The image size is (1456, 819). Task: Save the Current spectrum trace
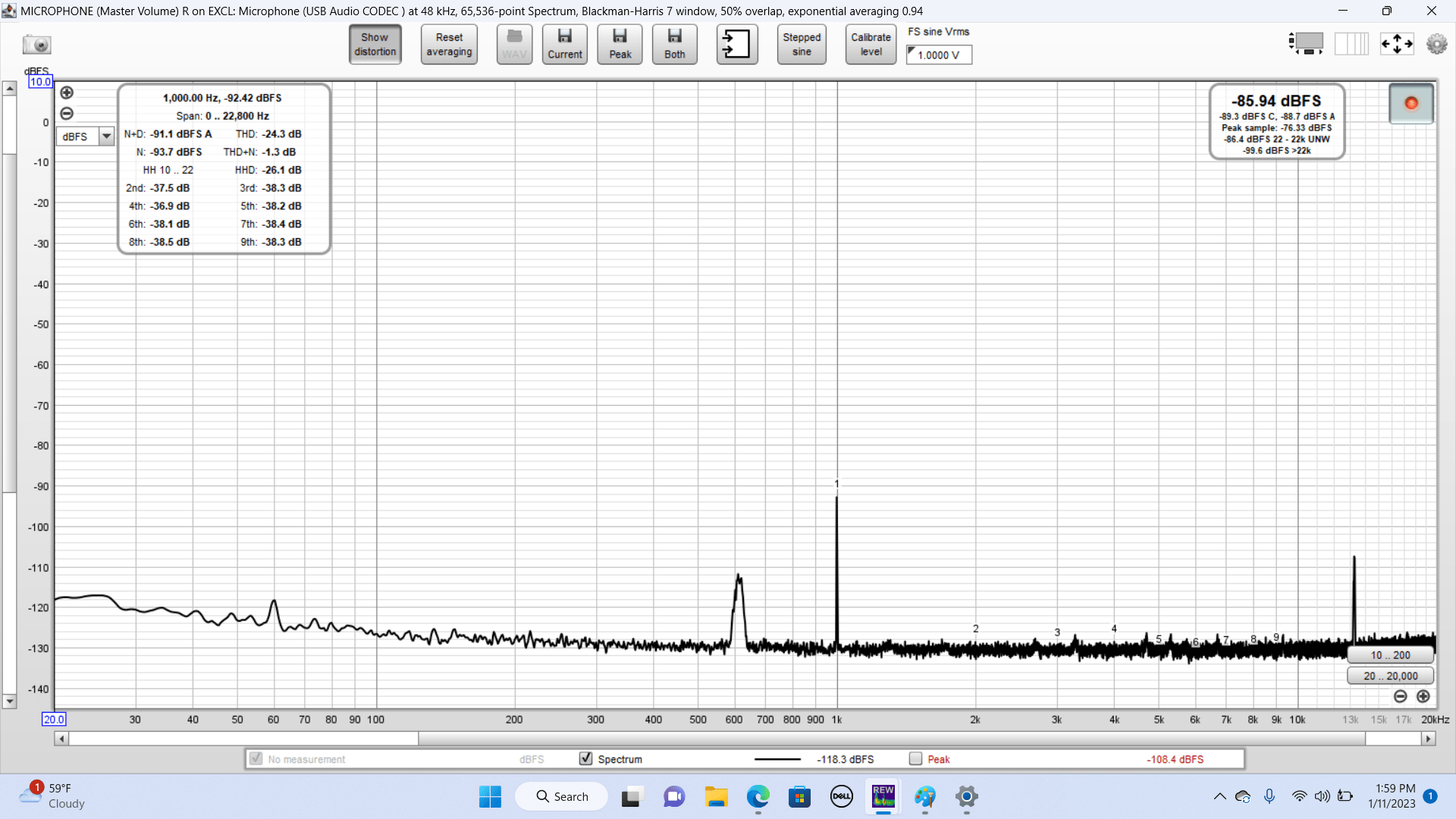pyautogui.click(x=565, y=45)
